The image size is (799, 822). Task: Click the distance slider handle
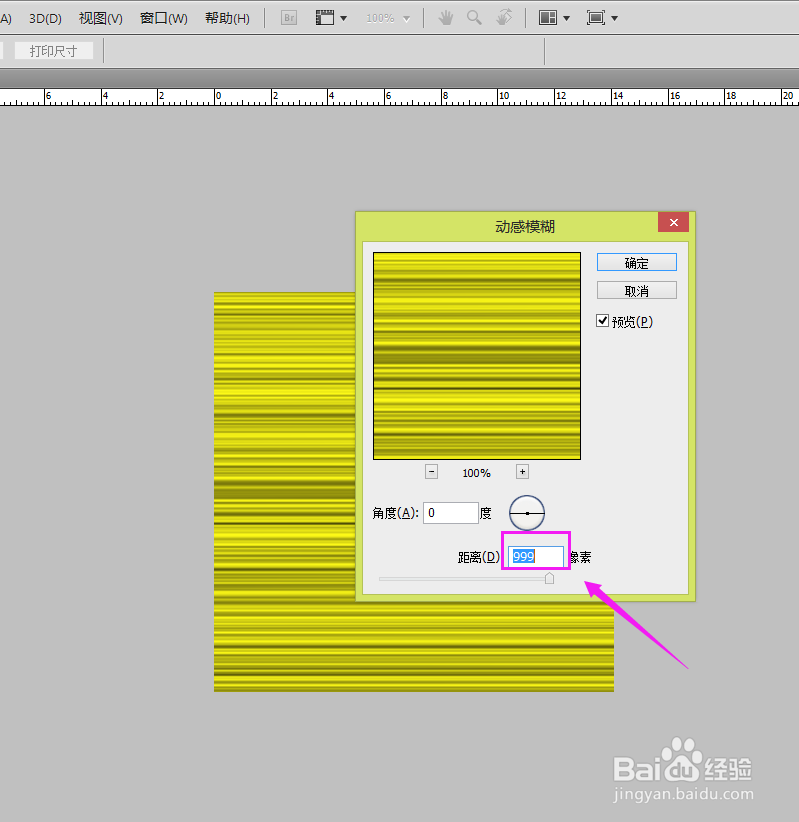tap(549, 578)
